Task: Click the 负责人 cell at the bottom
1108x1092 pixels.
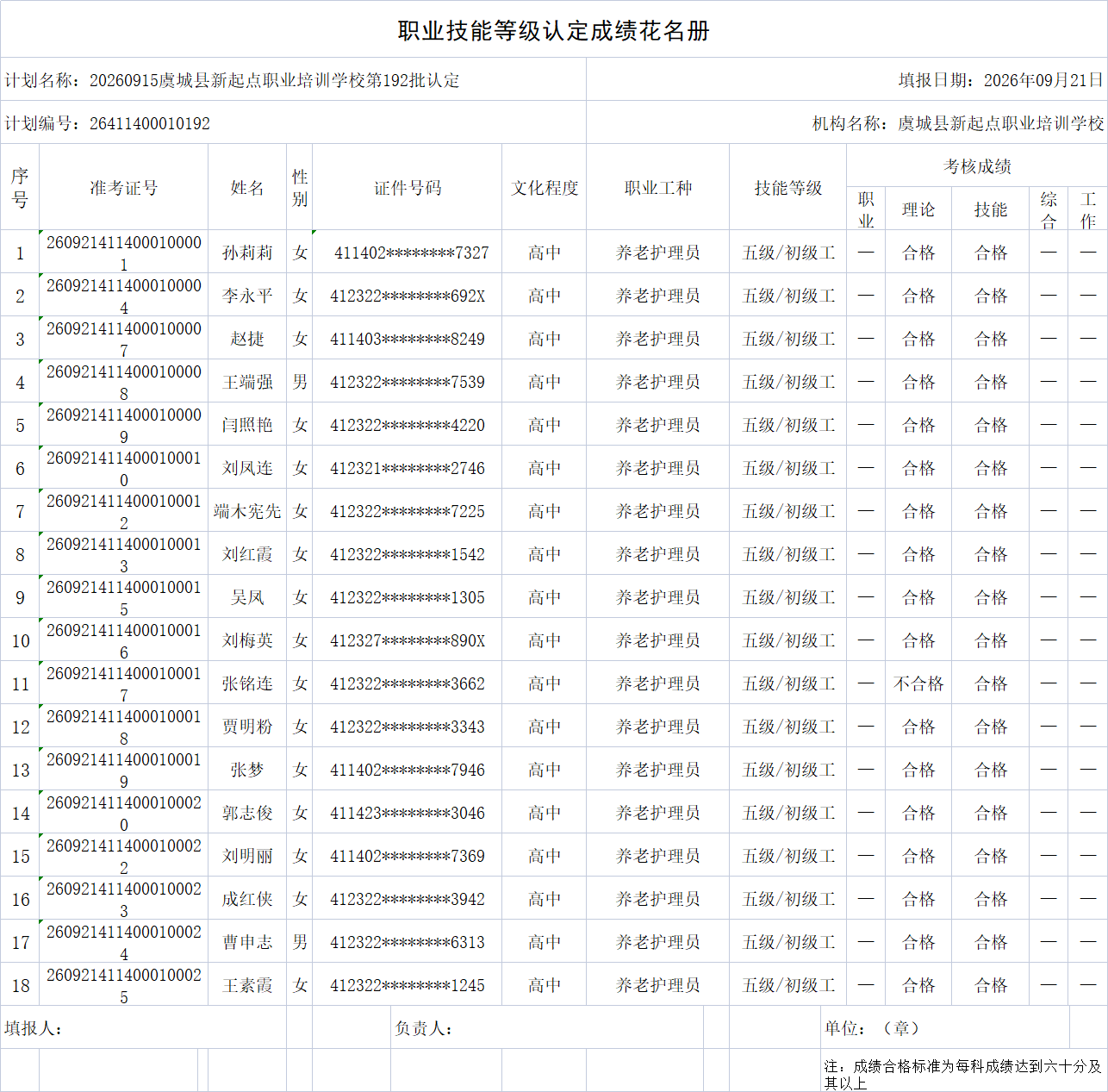Action: (547, 1027)
